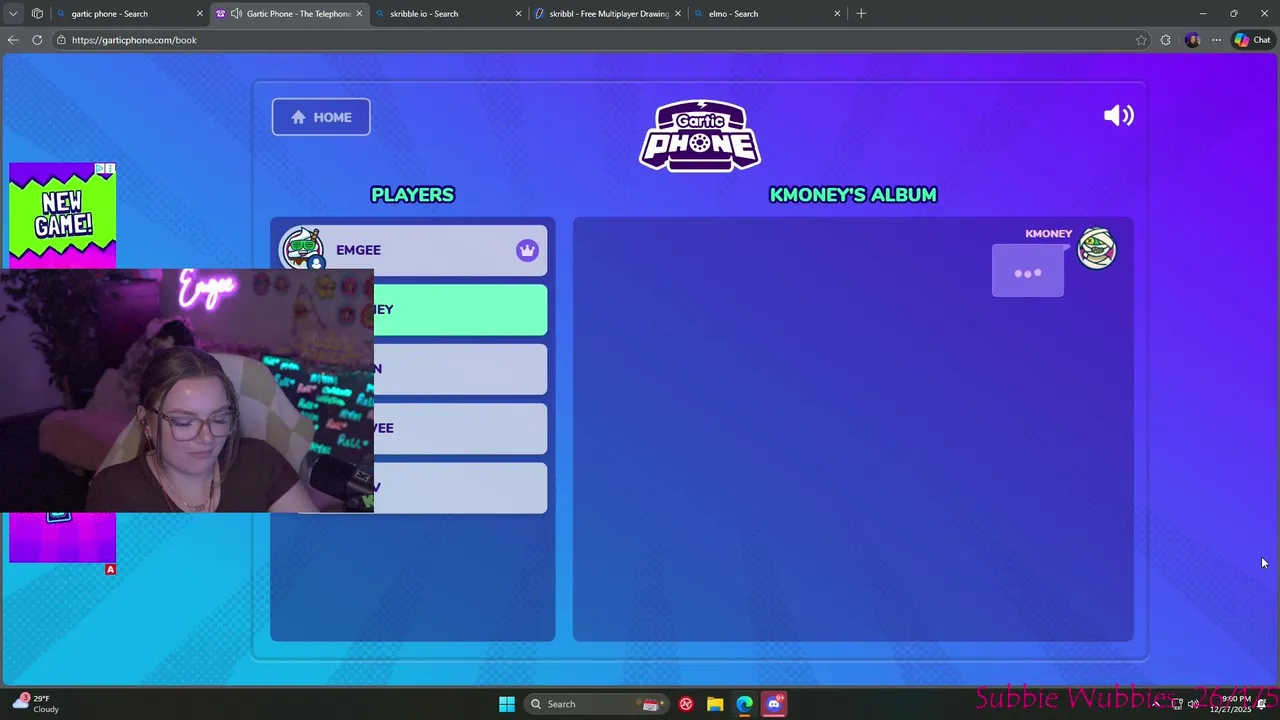This screenshot has width=1280, height=720.
Task: Open a new browser tab
Action: pos(861,14)
